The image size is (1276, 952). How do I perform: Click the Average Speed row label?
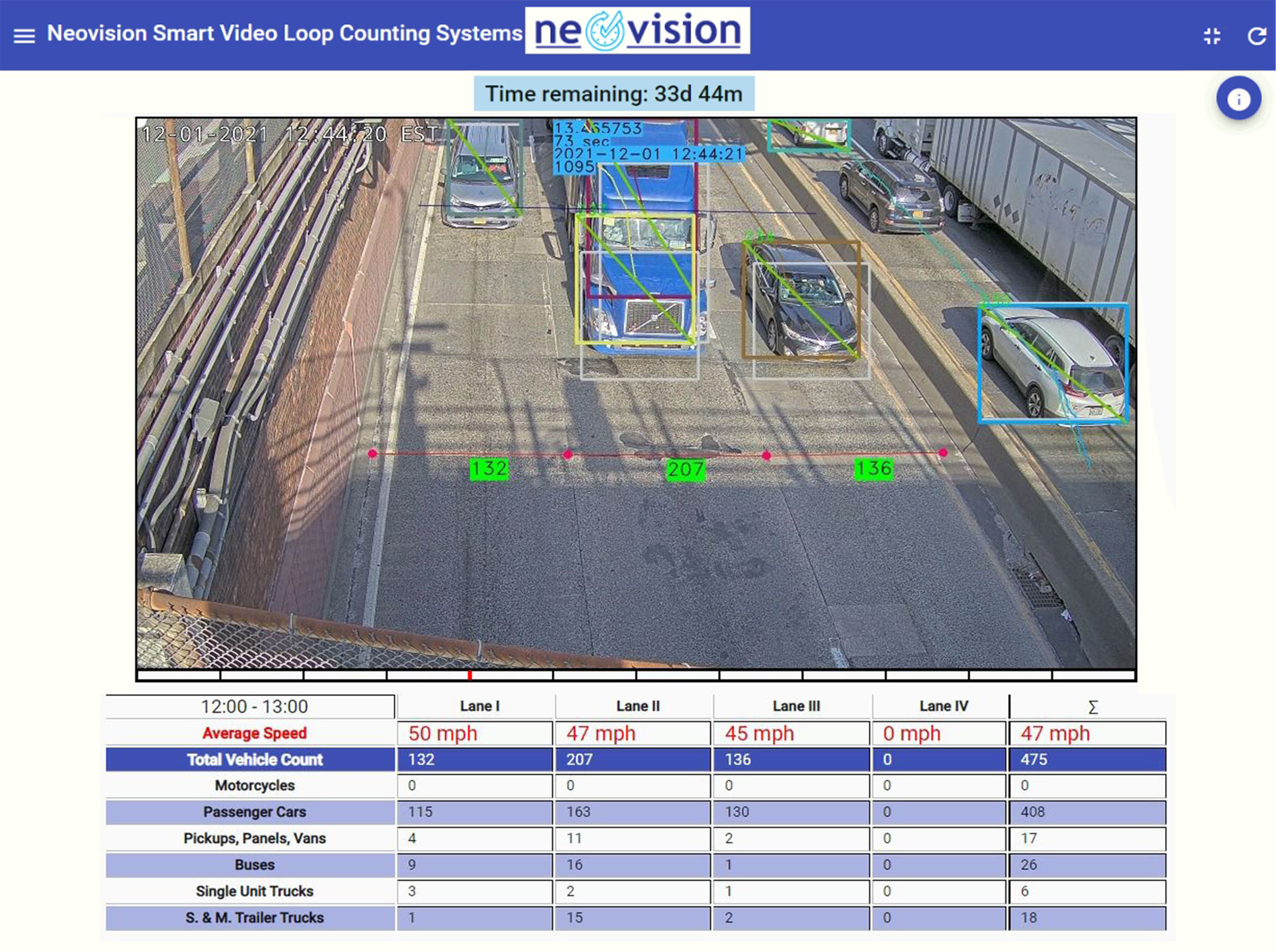pyautogui.click(x=254, y=733)
